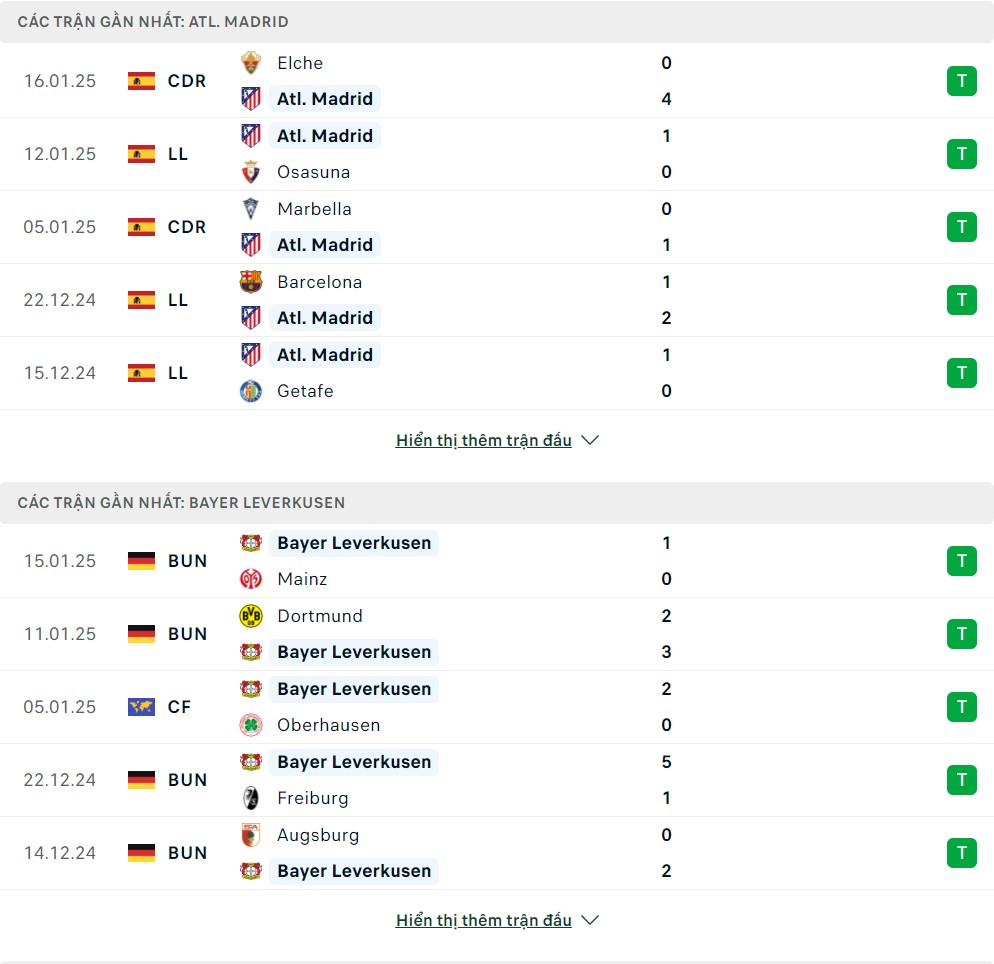Open 'Hiển thị thêm trận đấu' under Atl. Madrid

point(484,440)
